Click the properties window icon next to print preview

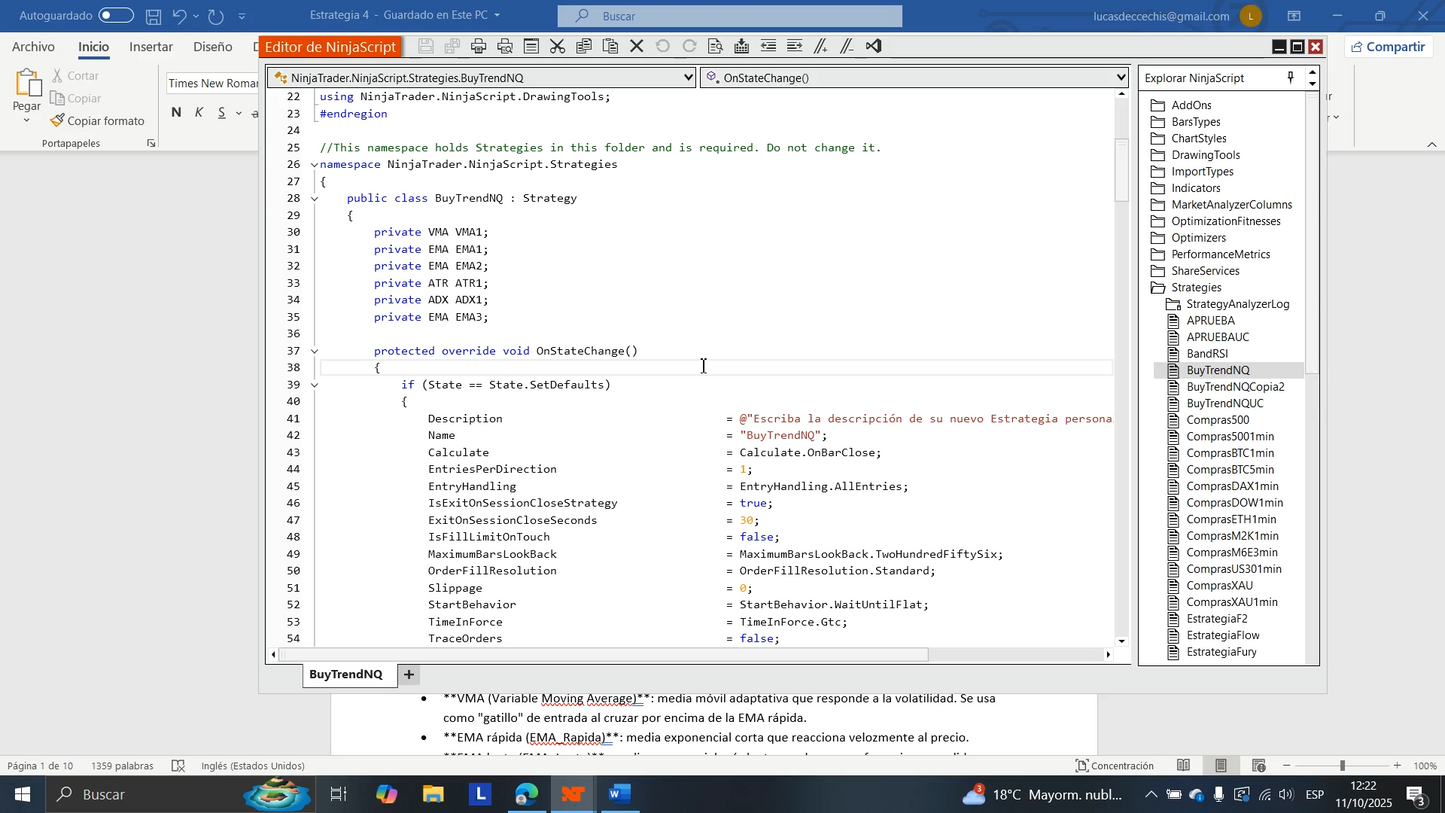coord(531,46)
